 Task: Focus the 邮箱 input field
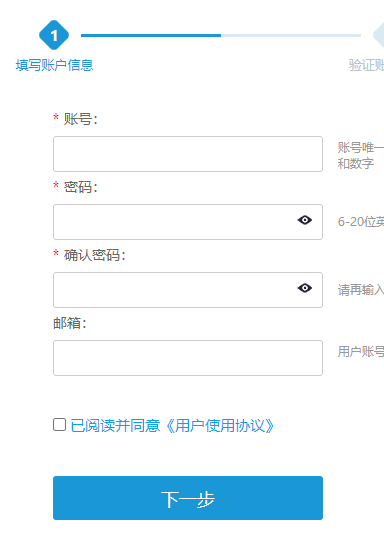click(188, 358)
